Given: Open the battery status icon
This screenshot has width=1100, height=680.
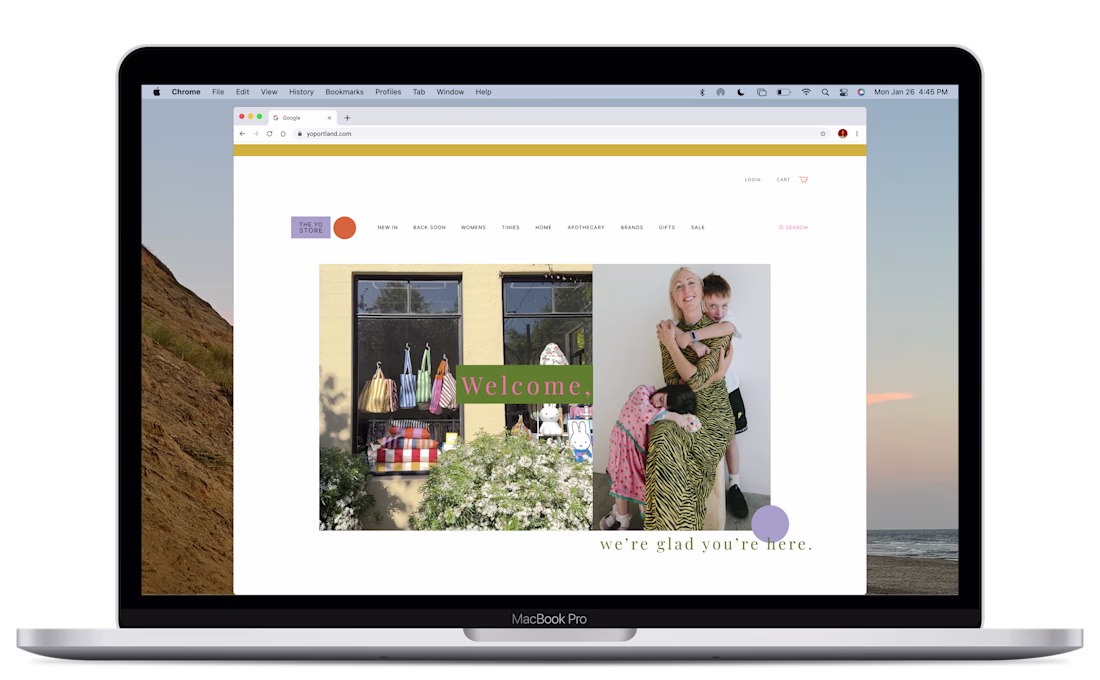Looking at the screenshot, I should (784, 92).
